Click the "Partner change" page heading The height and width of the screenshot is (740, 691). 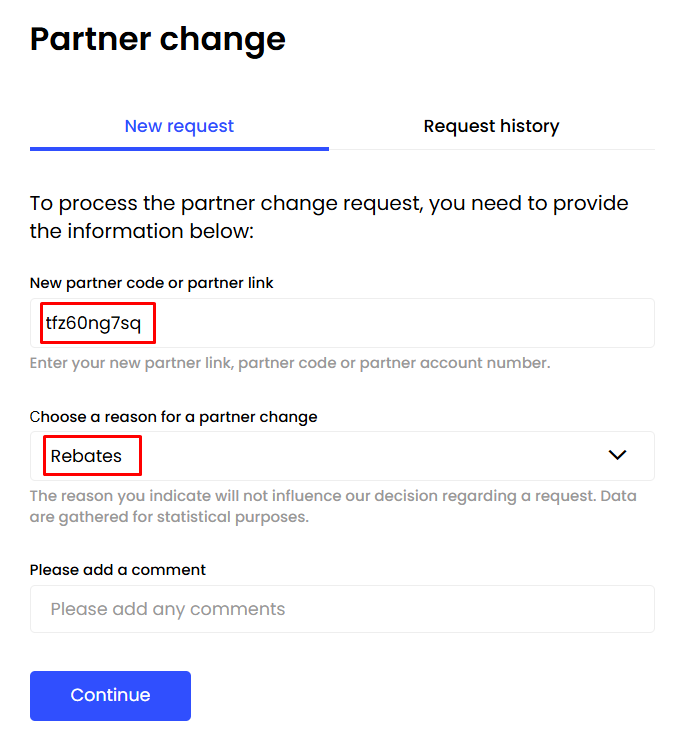(x=158, y=39)
